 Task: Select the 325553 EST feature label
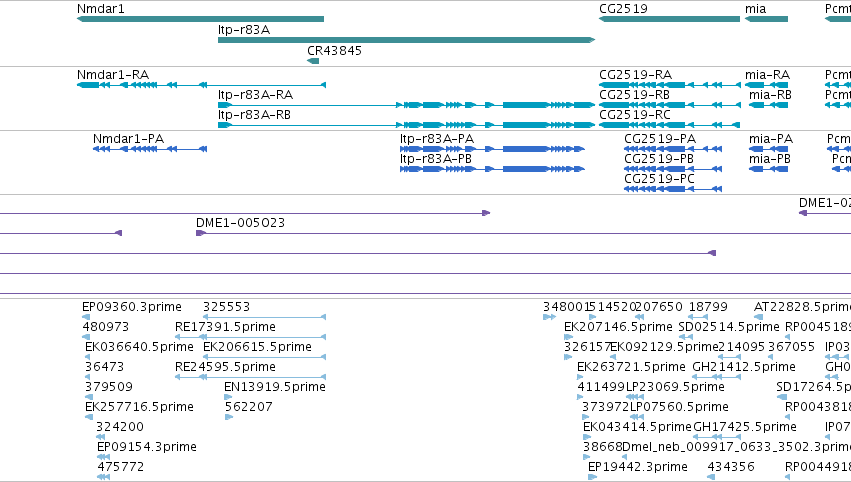pyautogui.click(x=226, y=307)
